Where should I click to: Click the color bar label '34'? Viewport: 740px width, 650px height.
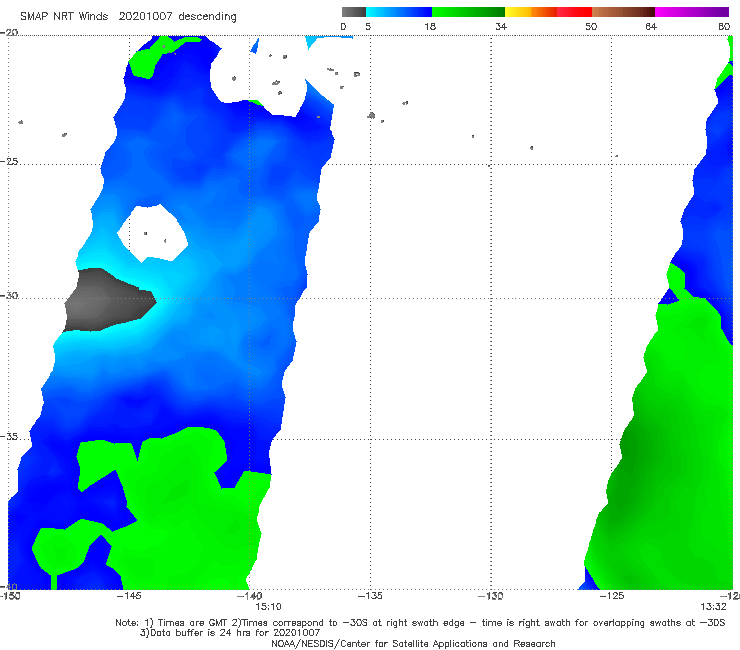[501, 26]
